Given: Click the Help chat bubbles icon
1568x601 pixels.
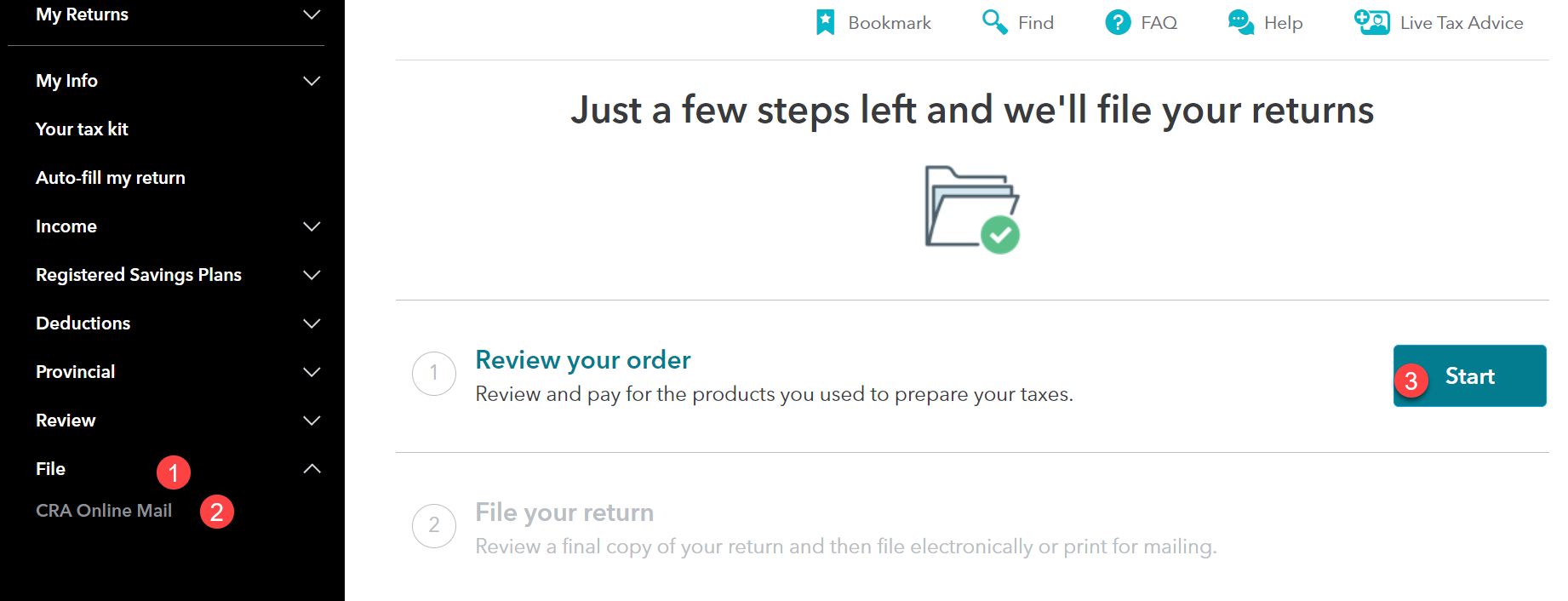Looking at the screenshot, I should 1240,22.
